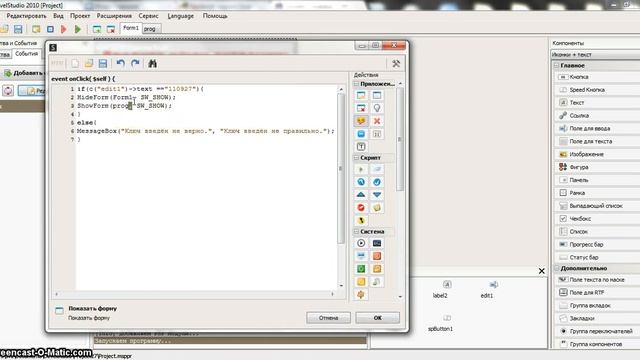The image size is (640, 360).
Task: Click the red X action icon
Action: tap(377, 121)
